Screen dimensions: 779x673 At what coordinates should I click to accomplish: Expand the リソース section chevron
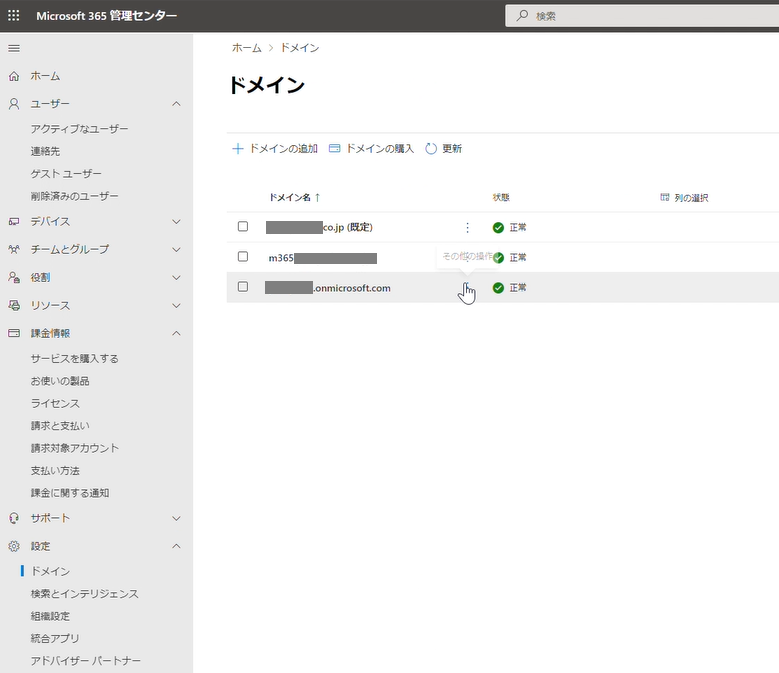[176, 305]
